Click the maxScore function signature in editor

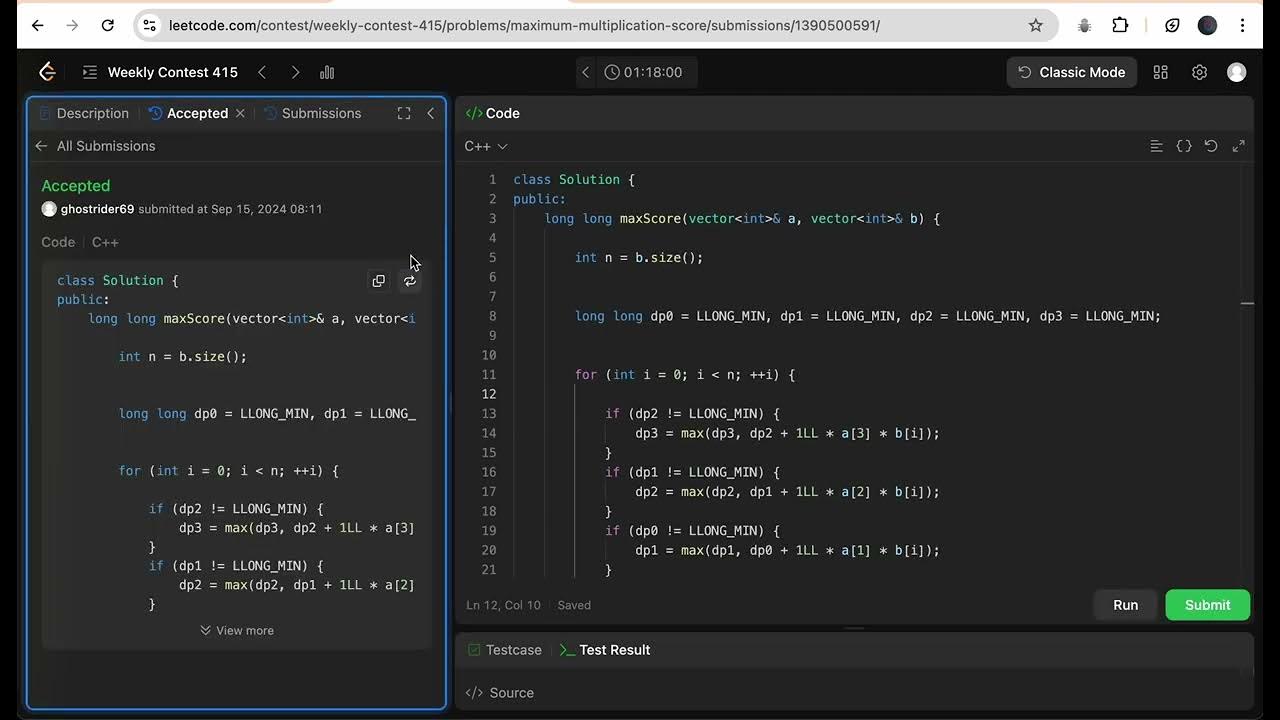coord(742,219)
